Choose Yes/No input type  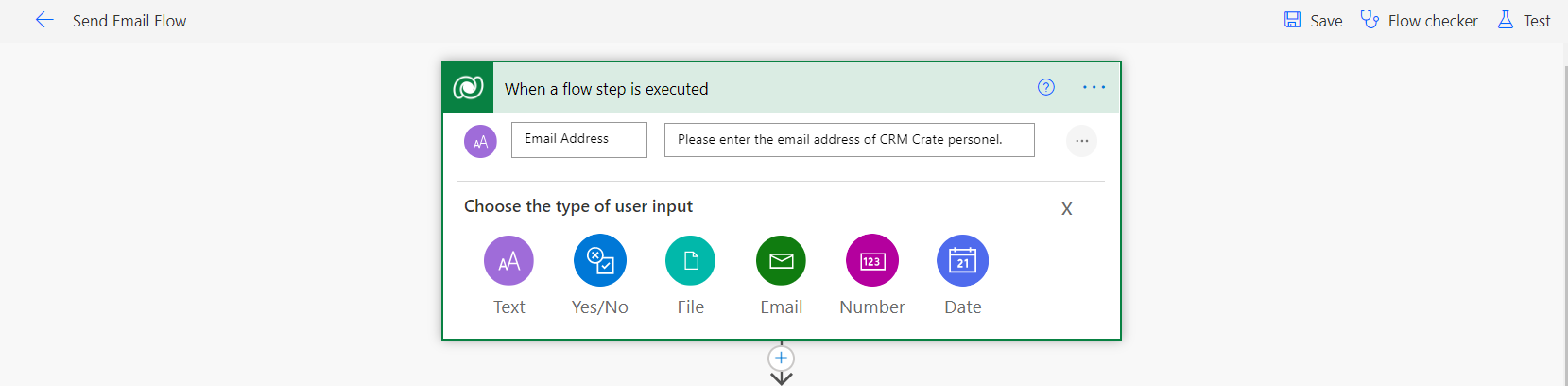(599, 261)
